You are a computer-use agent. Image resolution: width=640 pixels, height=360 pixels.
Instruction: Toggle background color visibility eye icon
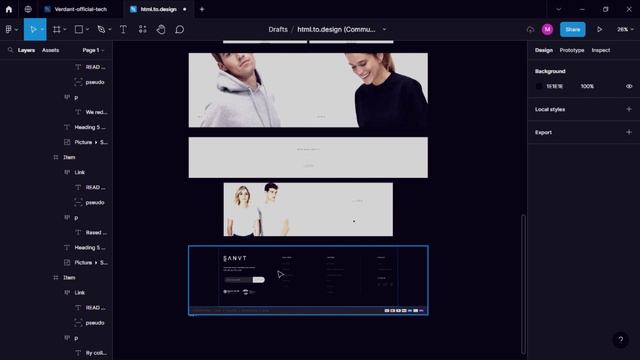[629, 86]
